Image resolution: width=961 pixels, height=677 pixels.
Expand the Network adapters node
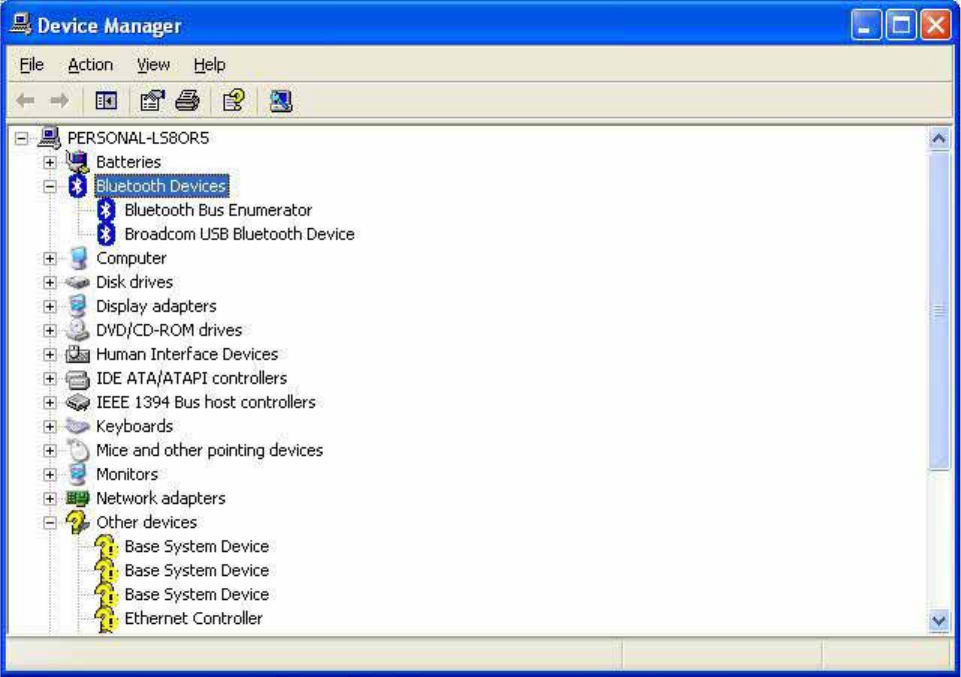point(50,499)
